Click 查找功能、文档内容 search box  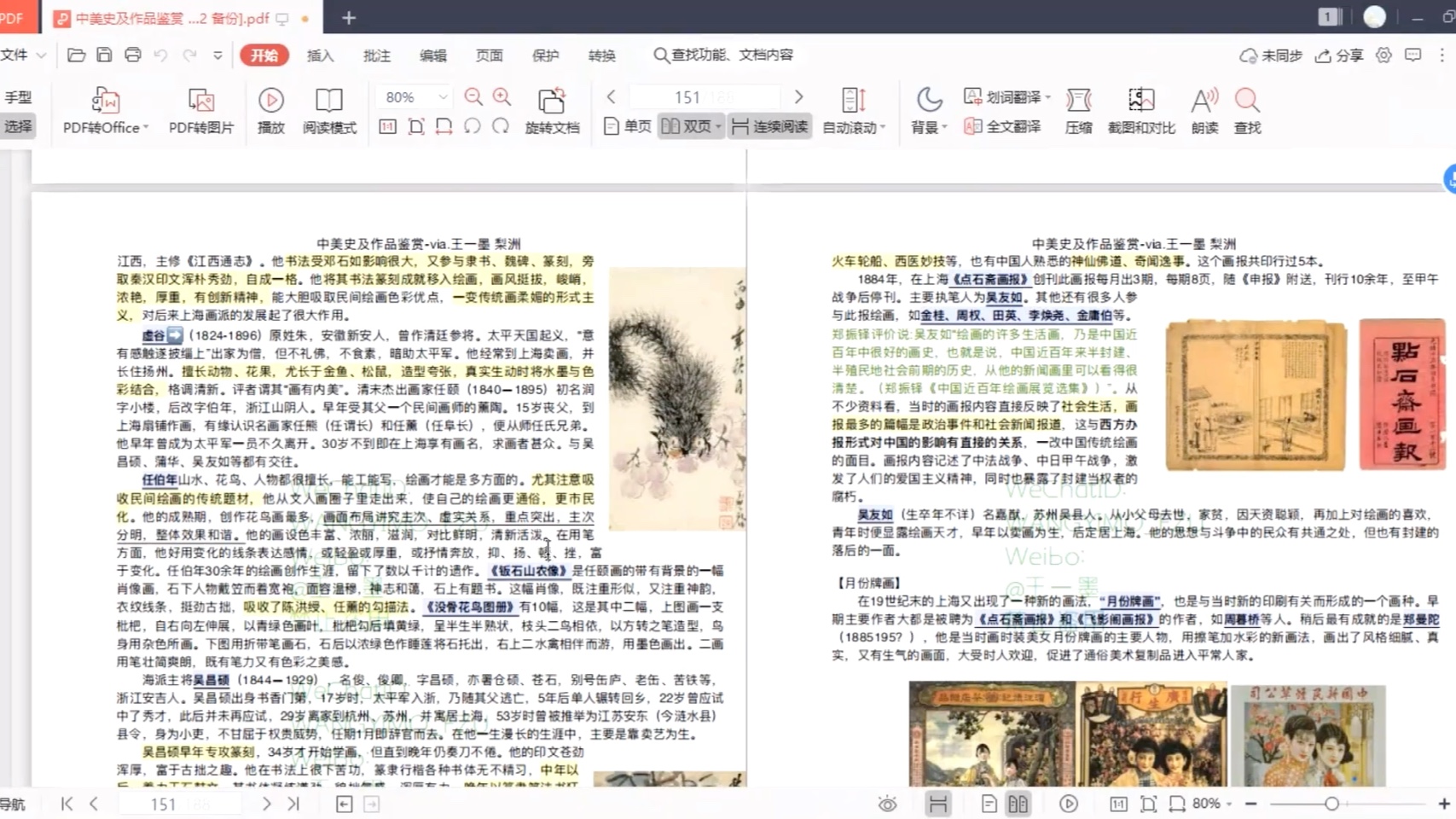(x=723, y=55)
